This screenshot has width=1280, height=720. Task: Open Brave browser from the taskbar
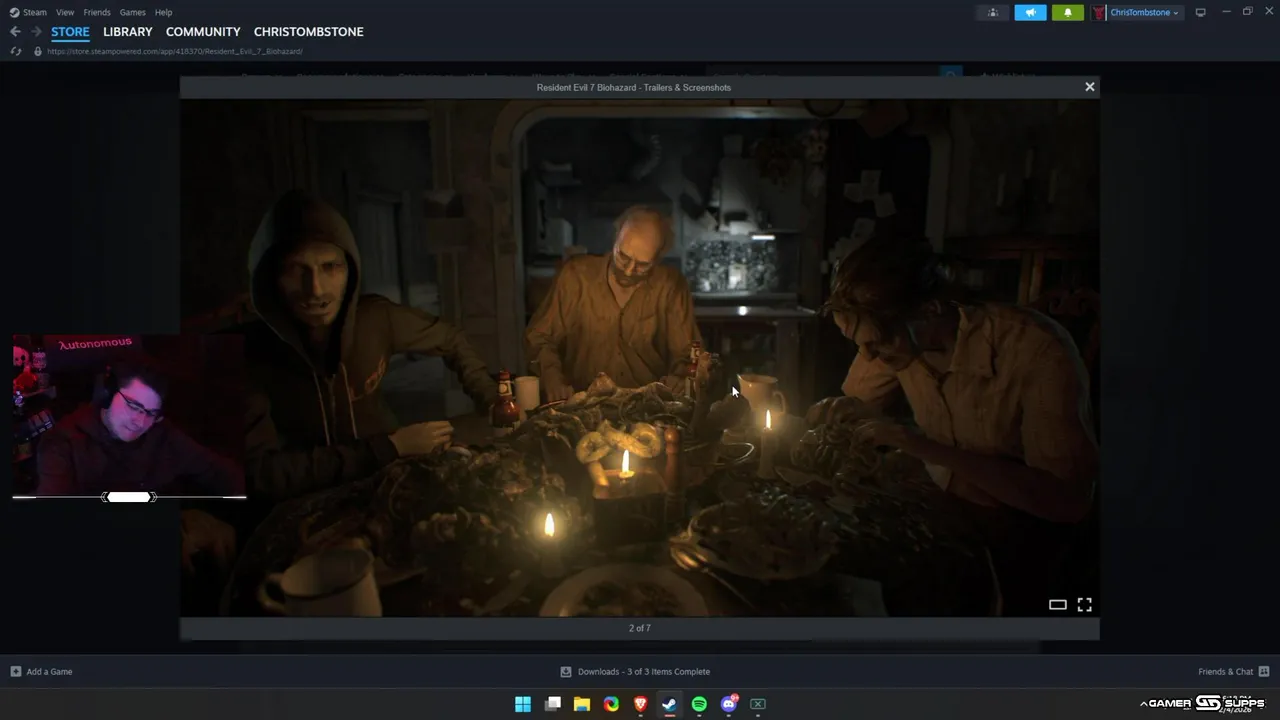[640, 704]
